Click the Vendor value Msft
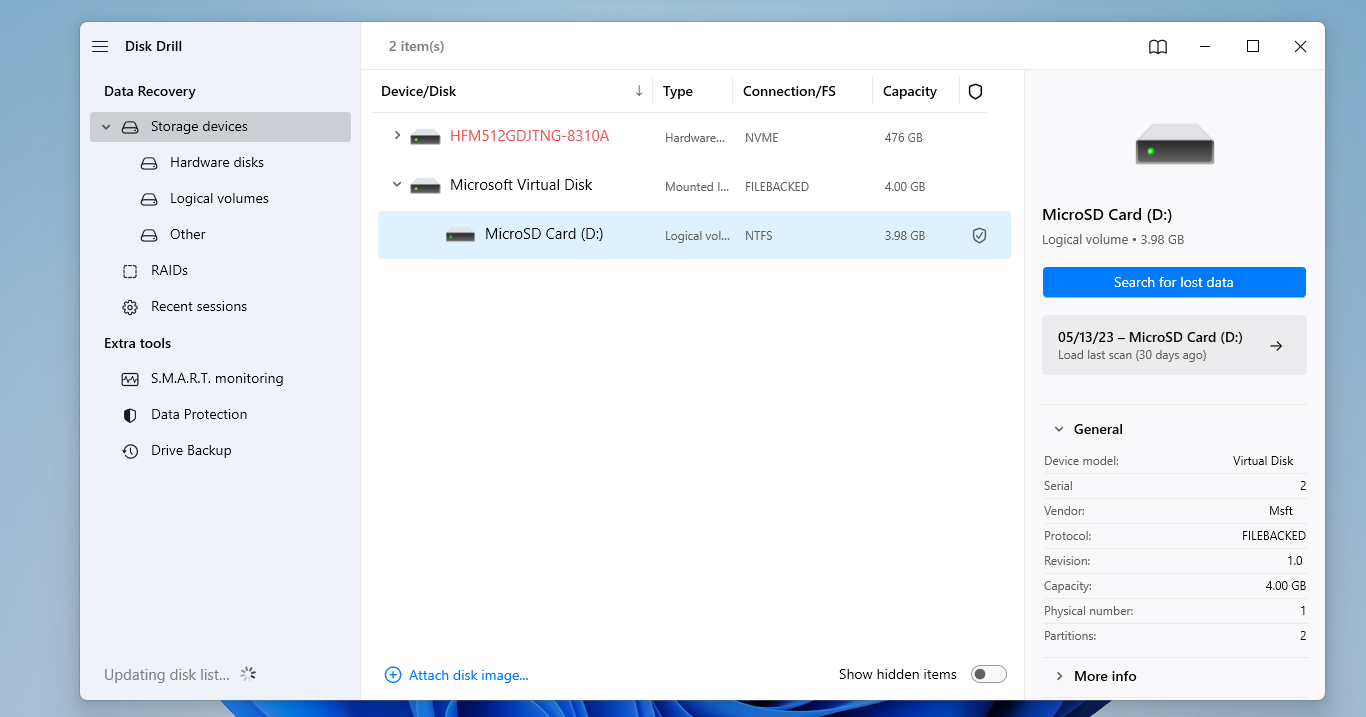The height and width of the screenshot is (717, 1366). click(x=1281, y=511)
